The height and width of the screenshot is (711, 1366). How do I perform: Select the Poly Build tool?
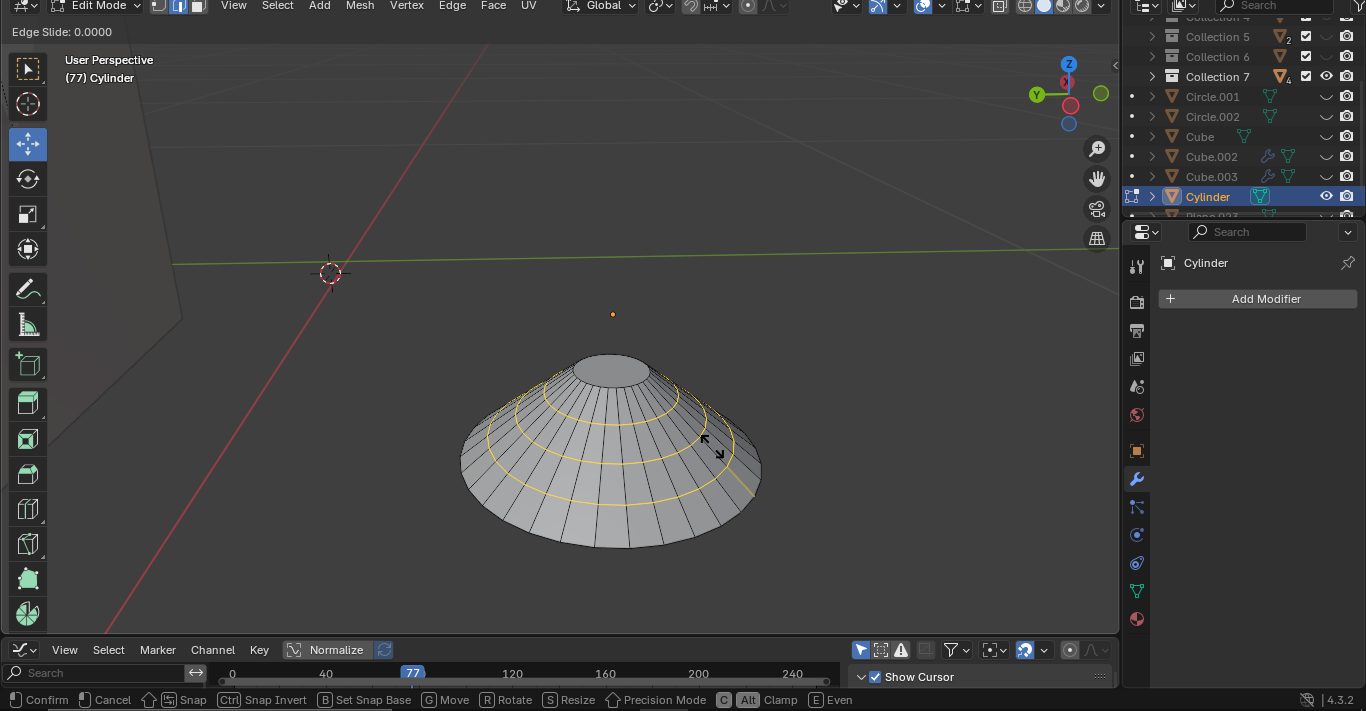click(x=28, y=579)
